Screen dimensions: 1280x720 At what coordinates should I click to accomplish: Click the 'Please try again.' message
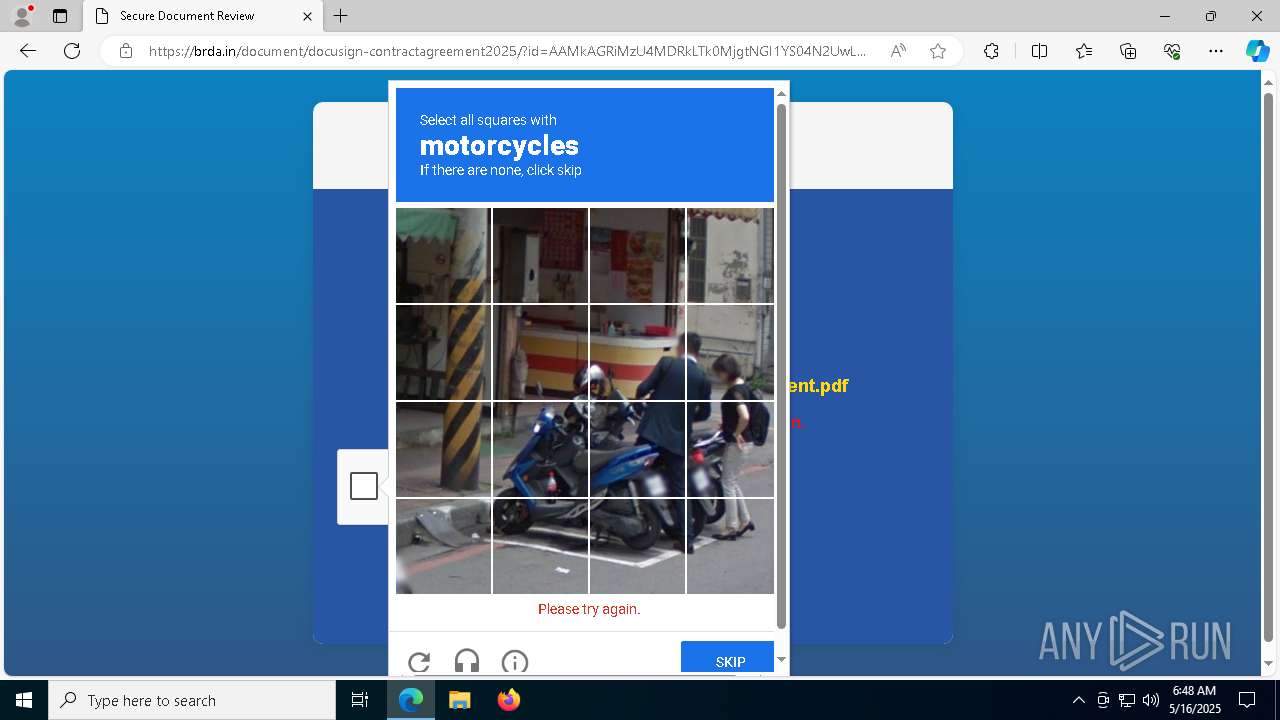tap(589, 609)
